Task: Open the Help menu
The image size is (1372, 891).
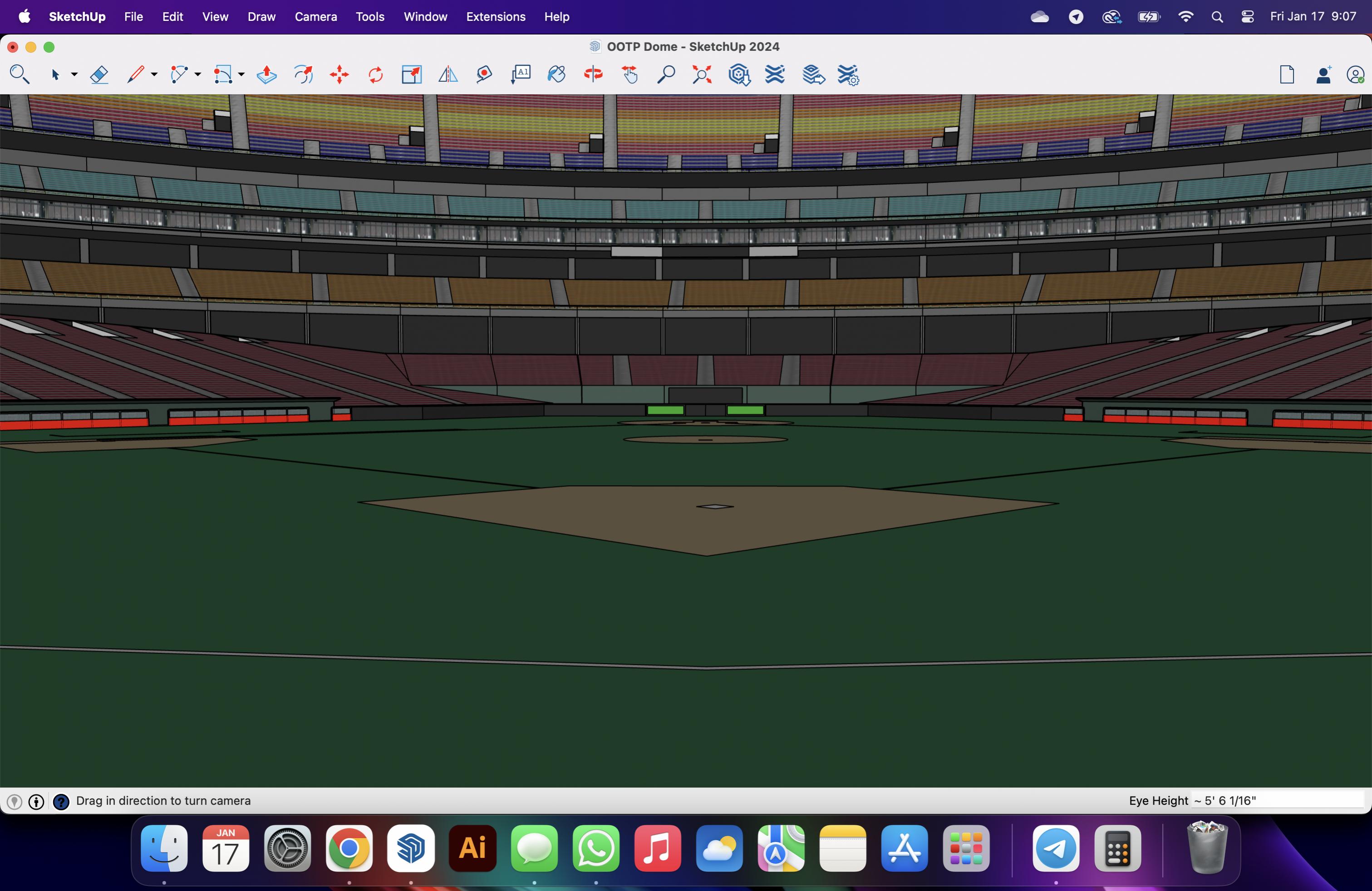Action: [557, 17]
